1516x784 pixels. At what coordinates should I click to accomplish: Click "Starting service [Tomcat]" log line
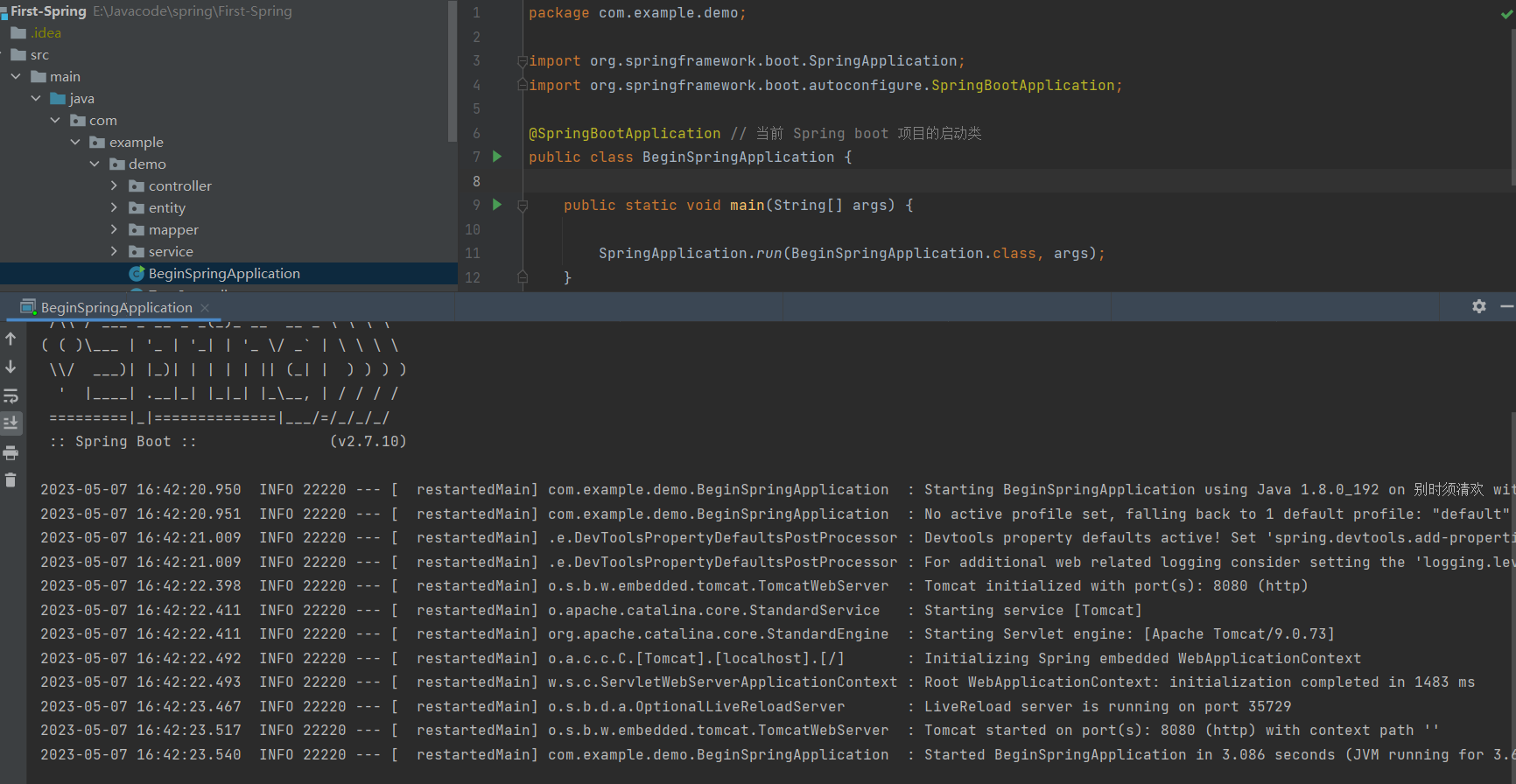(x=1033, y=611)
